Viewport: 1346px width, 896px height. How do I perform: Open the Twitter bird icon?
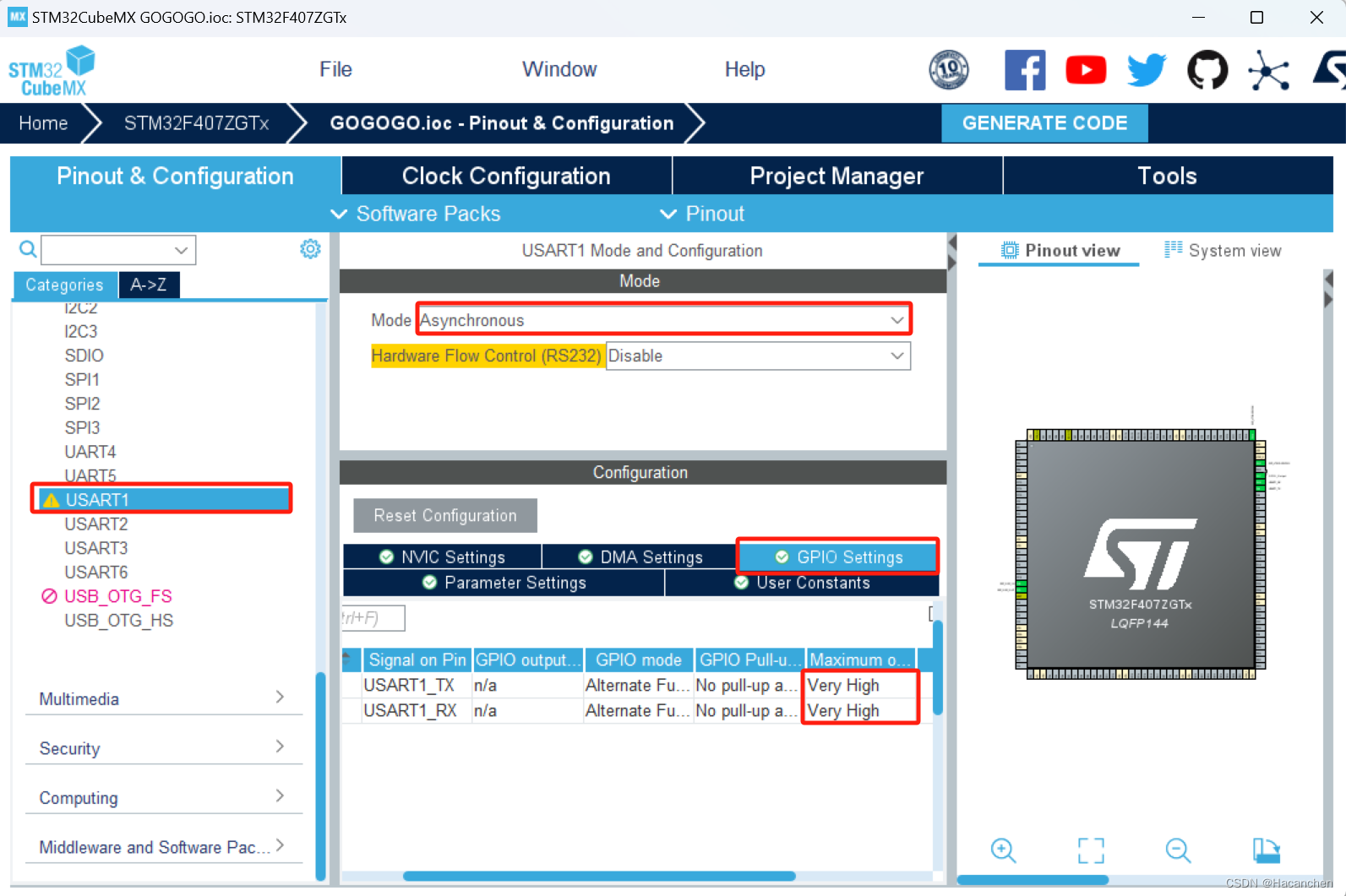point(1147,70)
